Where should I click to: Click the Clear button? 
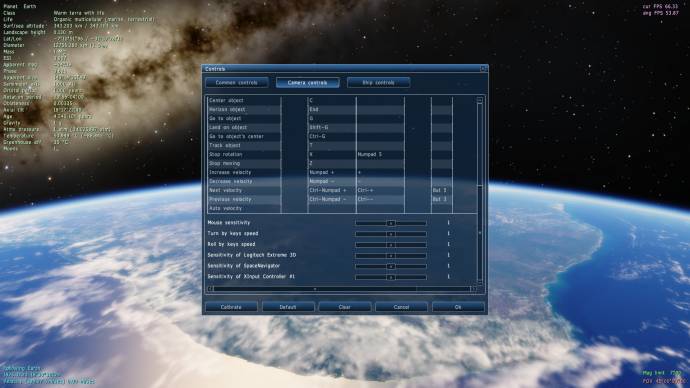point(345,307)
